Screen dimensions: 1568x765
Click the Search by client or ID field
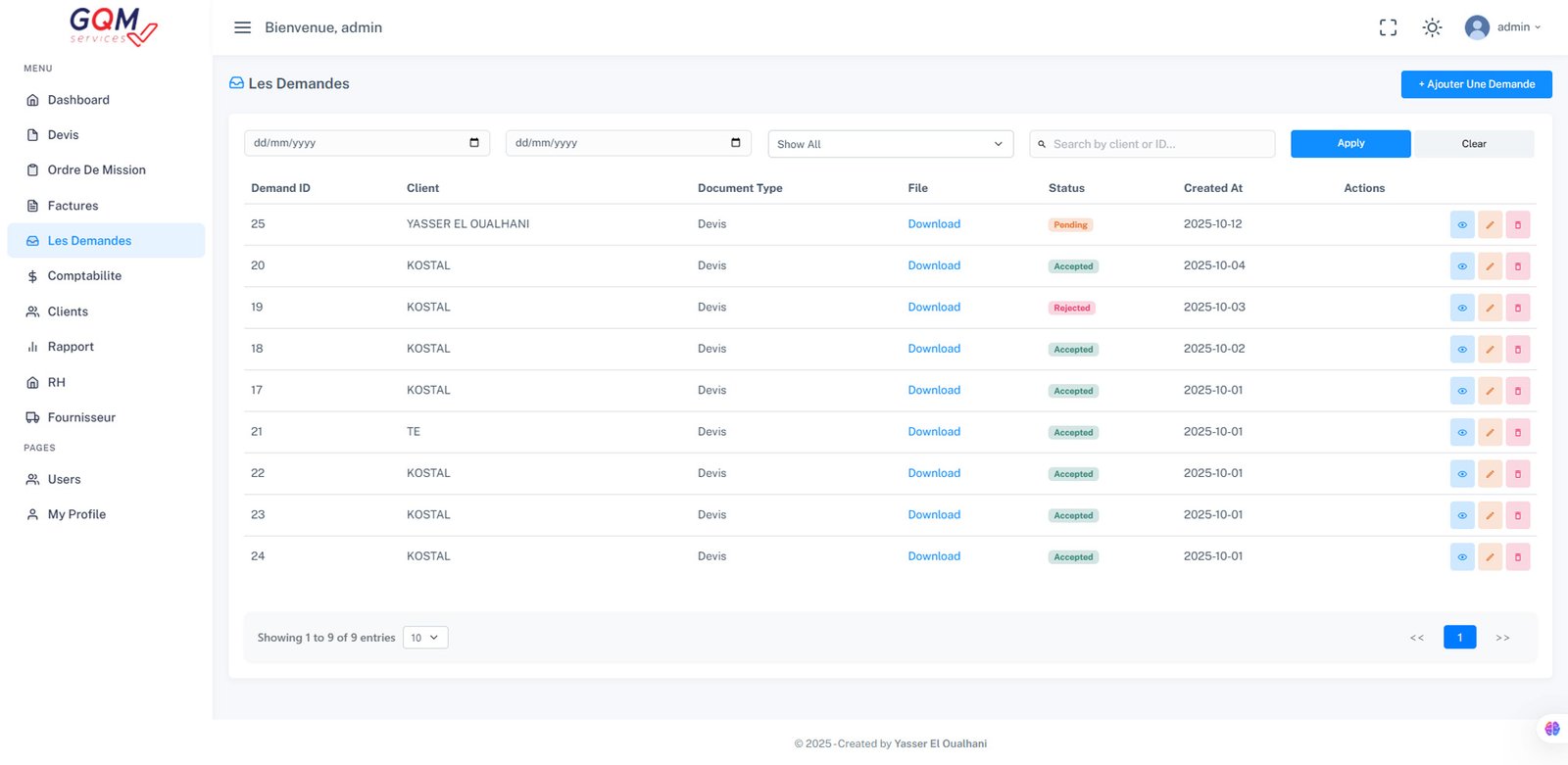click(1151, 144)
